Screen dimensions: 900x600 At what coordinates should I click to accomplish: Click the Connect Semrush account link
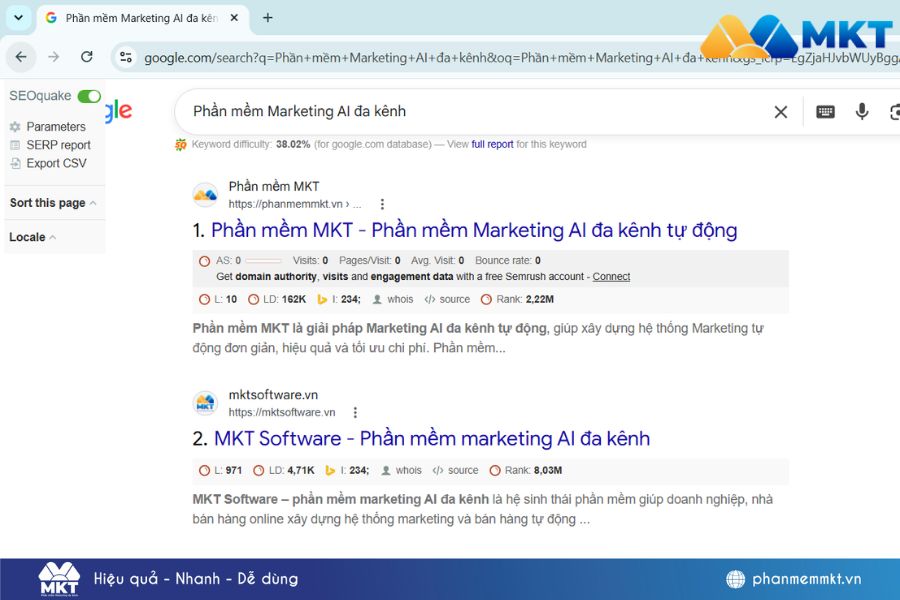pos(611,277)
